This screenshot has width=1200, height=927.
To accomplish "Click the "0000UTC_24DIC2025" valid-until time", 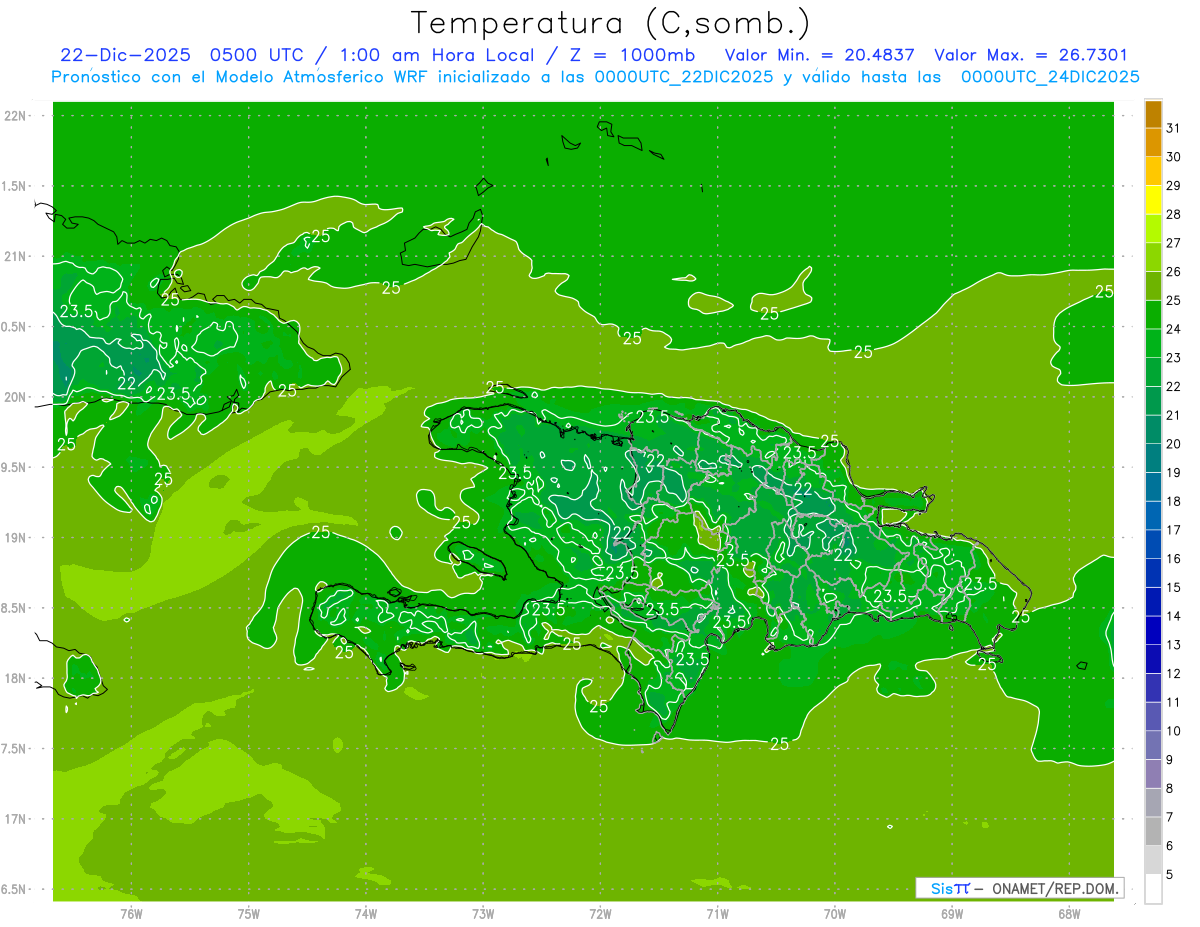I will [1050, 77].
